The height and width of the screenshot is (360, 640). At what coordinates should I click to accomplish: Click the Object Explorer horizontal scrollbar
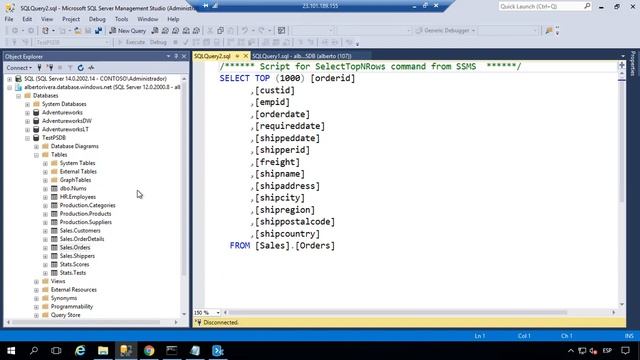click(86, 322)
